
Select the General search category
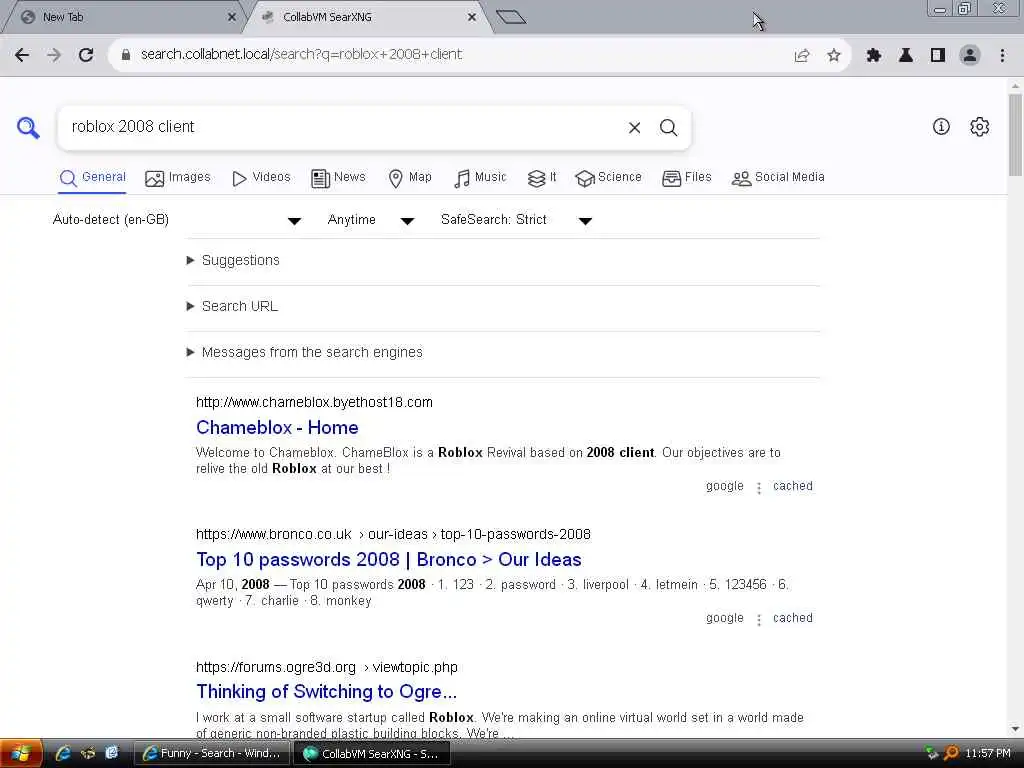pyautogui.click(x=92, y=178)
